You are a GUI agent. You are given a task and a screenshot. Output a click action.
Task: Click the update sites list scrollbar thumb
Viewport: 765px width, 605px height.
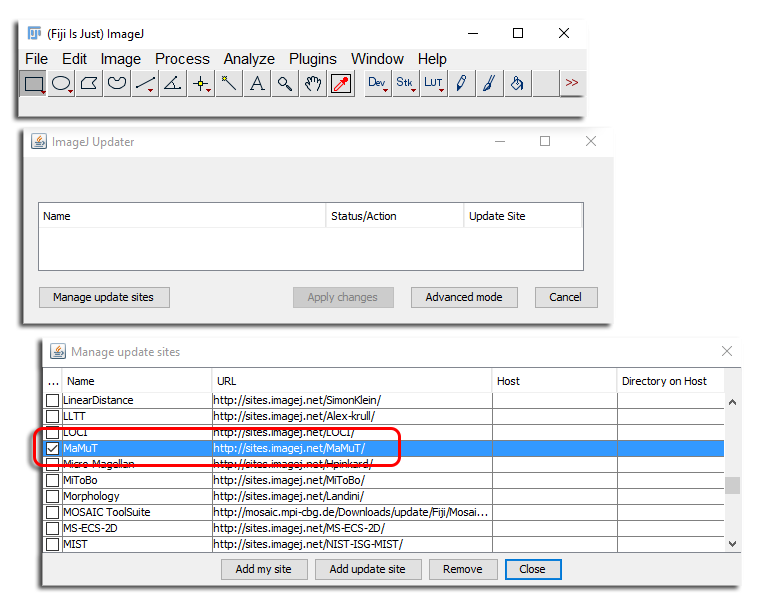732,485
